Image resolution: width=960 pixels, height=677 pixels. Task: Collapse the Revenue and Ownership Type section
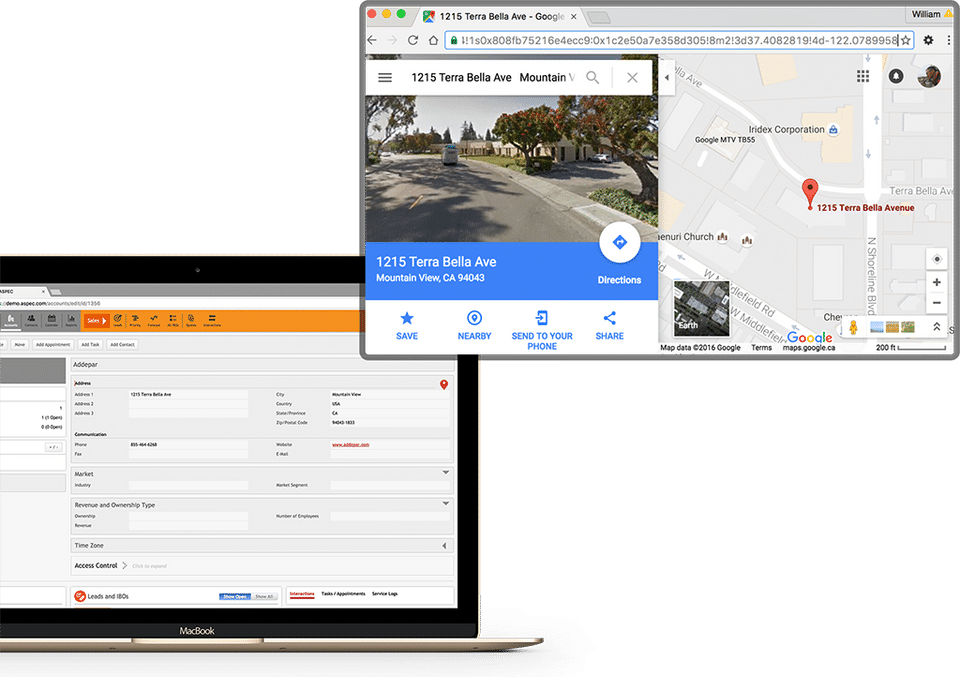pyautogui.click(x=446, y=504)
